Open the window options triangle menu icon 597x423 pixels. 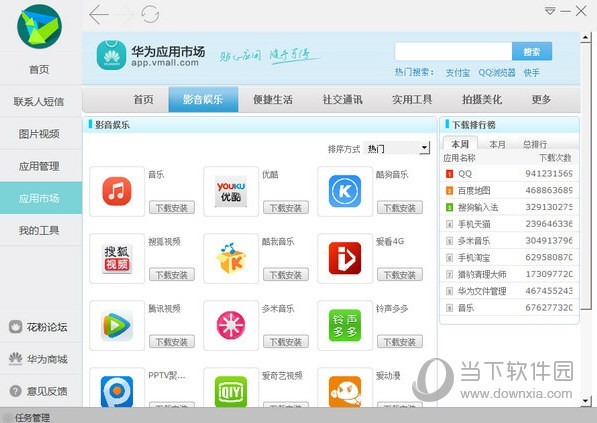[550, 11]
